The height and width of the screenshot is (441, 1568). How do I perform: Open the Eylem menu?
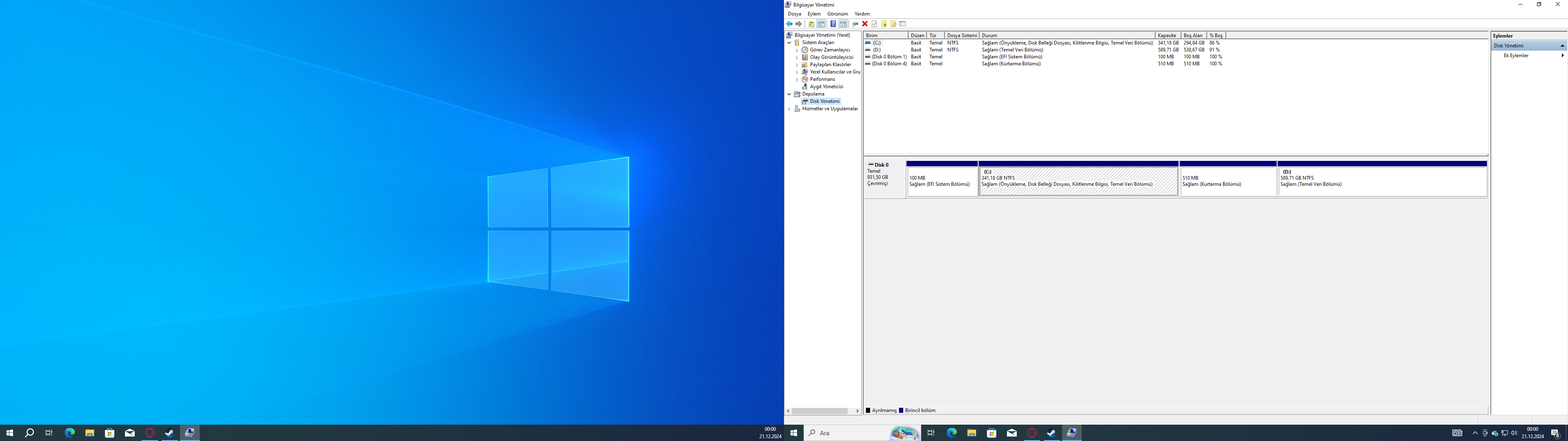[814, 13]
